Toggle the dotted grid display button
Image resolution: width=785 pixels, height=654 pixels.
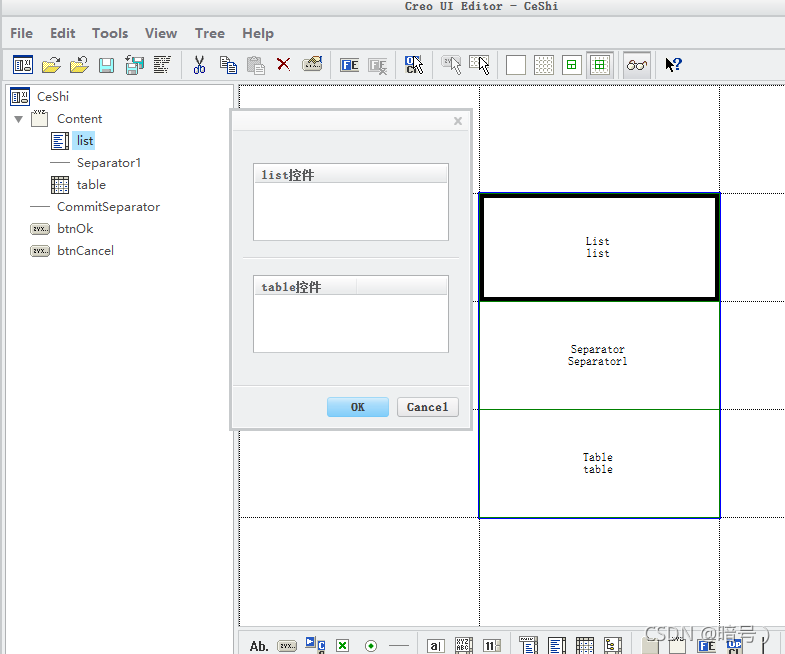click(543, 65)
